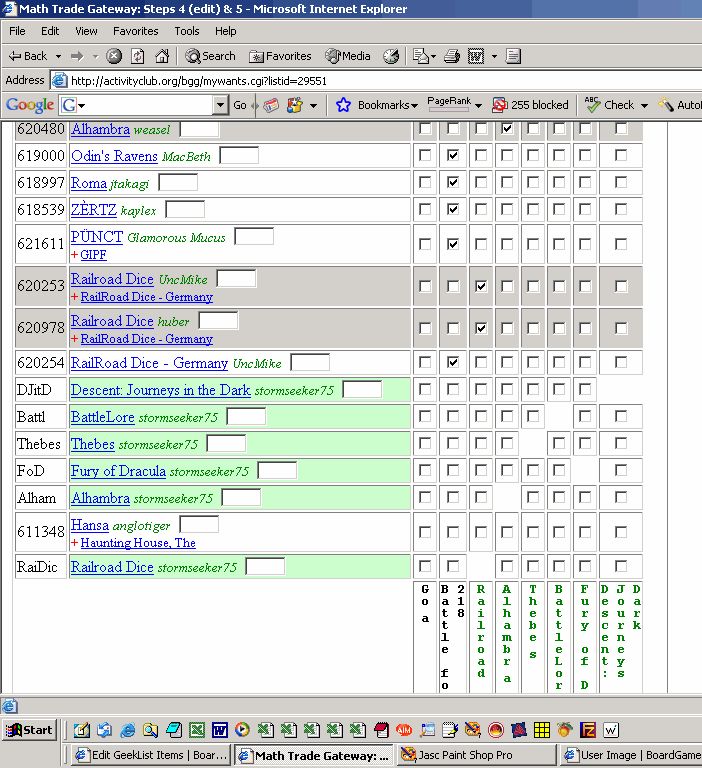Click the Google toolbar spell Check icon
This screenshot has height=768, width=702.
[x=610, y=105]
